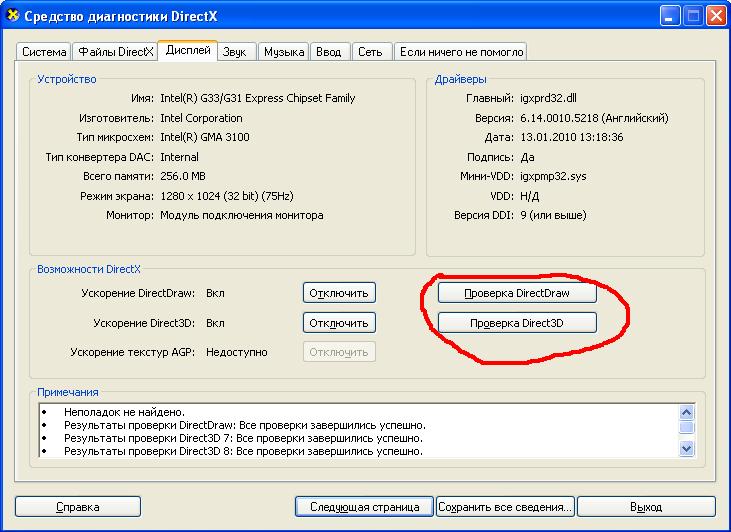The height and width of the screenshot is (532, 731).
Task: Click the manufacturer value Intel Corporation
Action: [201, 118]
